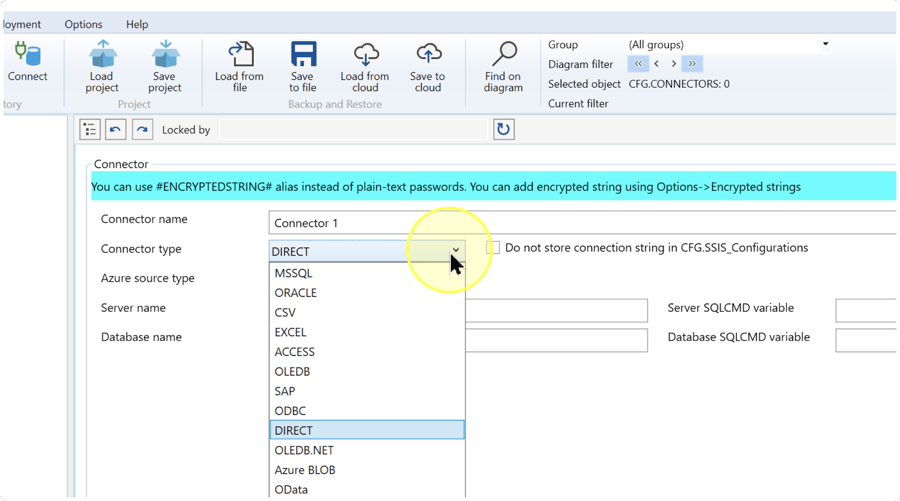
Task: Click Selected object CFG.CONNECTORS: 0 text
Action: [x=679, y=84]
